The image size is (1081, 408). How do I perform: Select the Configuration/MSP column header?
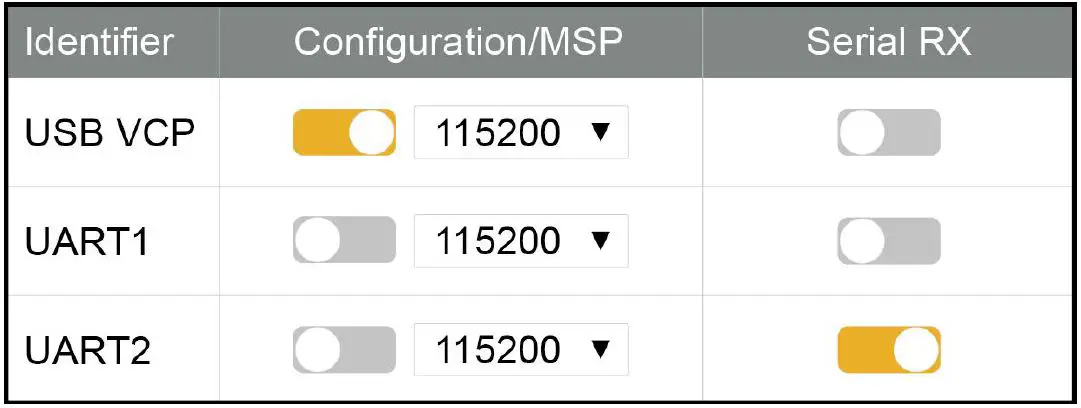pos(459,42)
